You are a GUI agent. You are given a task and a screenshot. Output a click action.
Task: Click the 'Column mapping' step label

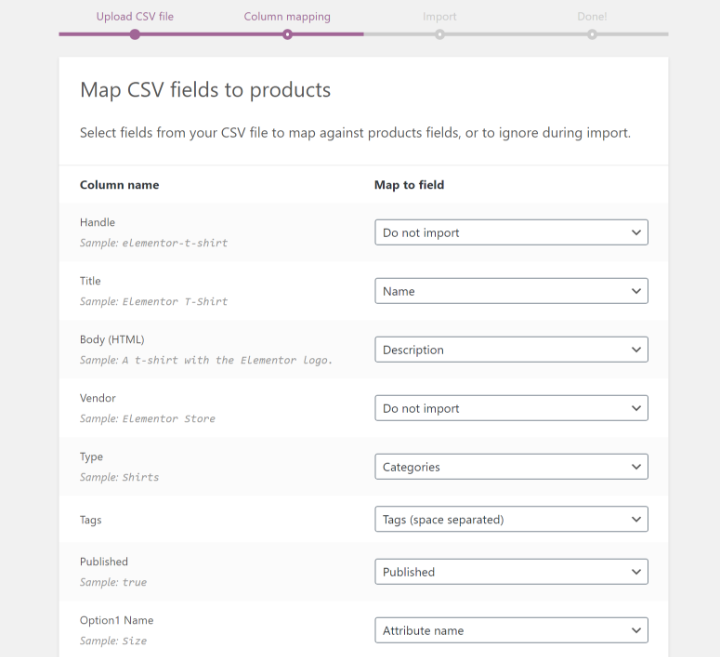coord(287,17)
